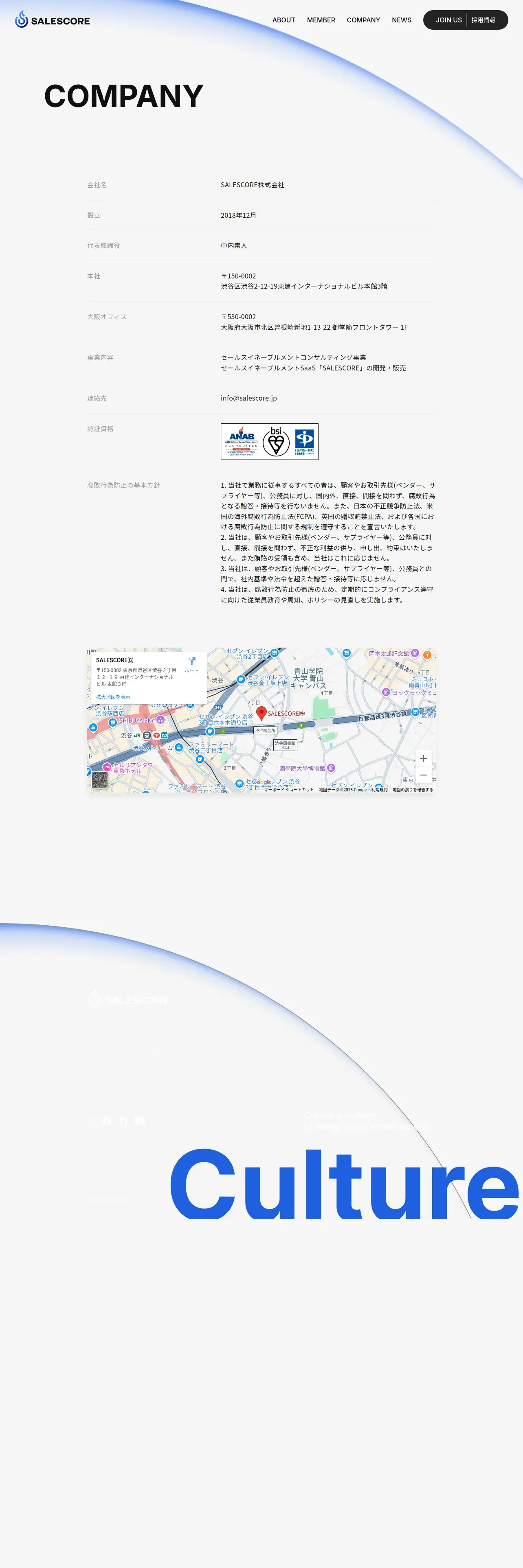The image size is (523, 1568).
Task: Click the YouTube icon in footer
Action: click(x=140, y=1121)
